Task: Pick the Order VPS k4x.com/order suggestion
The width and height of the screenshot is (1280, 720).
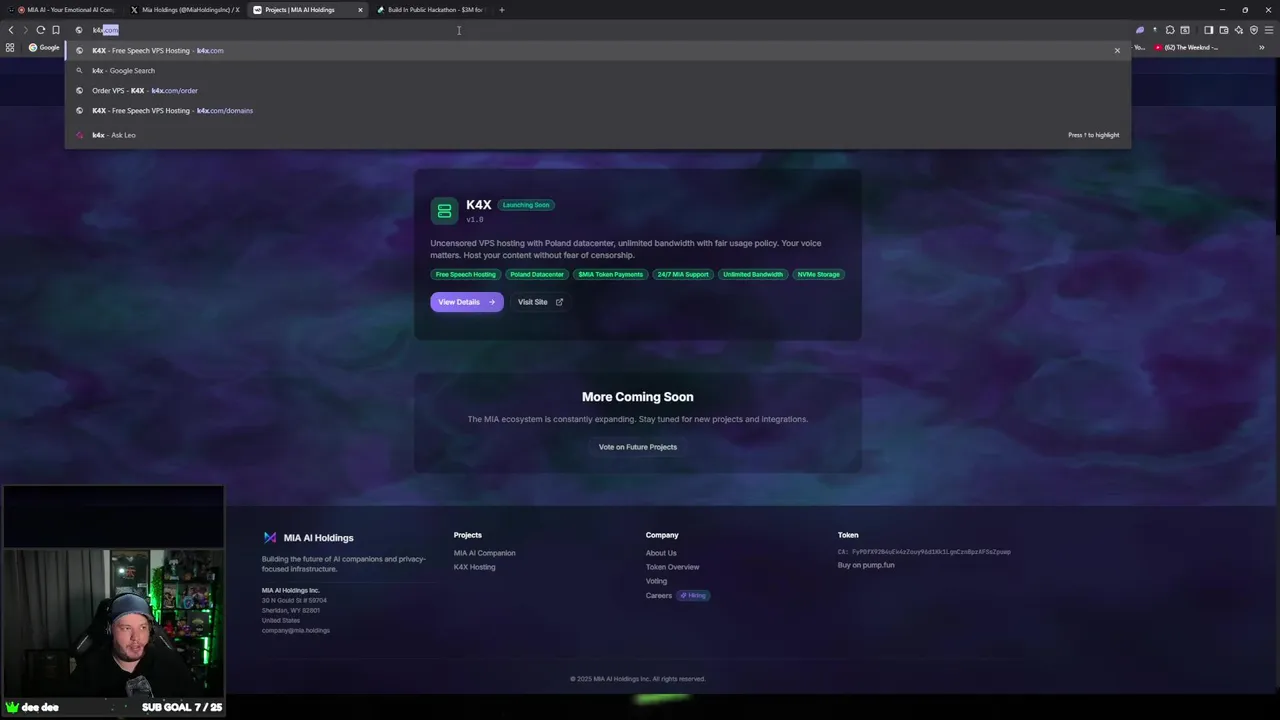Action: (x=598, y=90)
